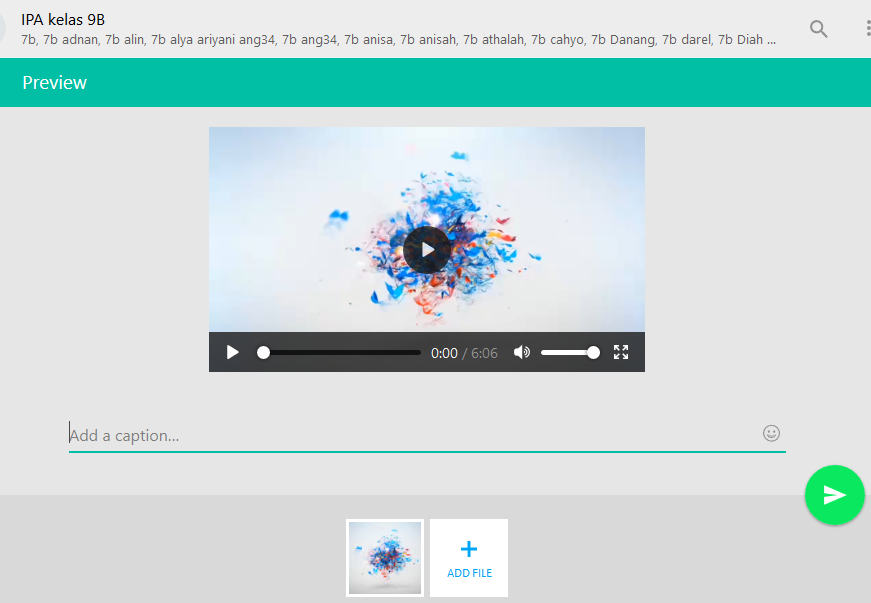Open the IPA kelas 9B group info
This screenshot has width=871, height=603.
63,20
